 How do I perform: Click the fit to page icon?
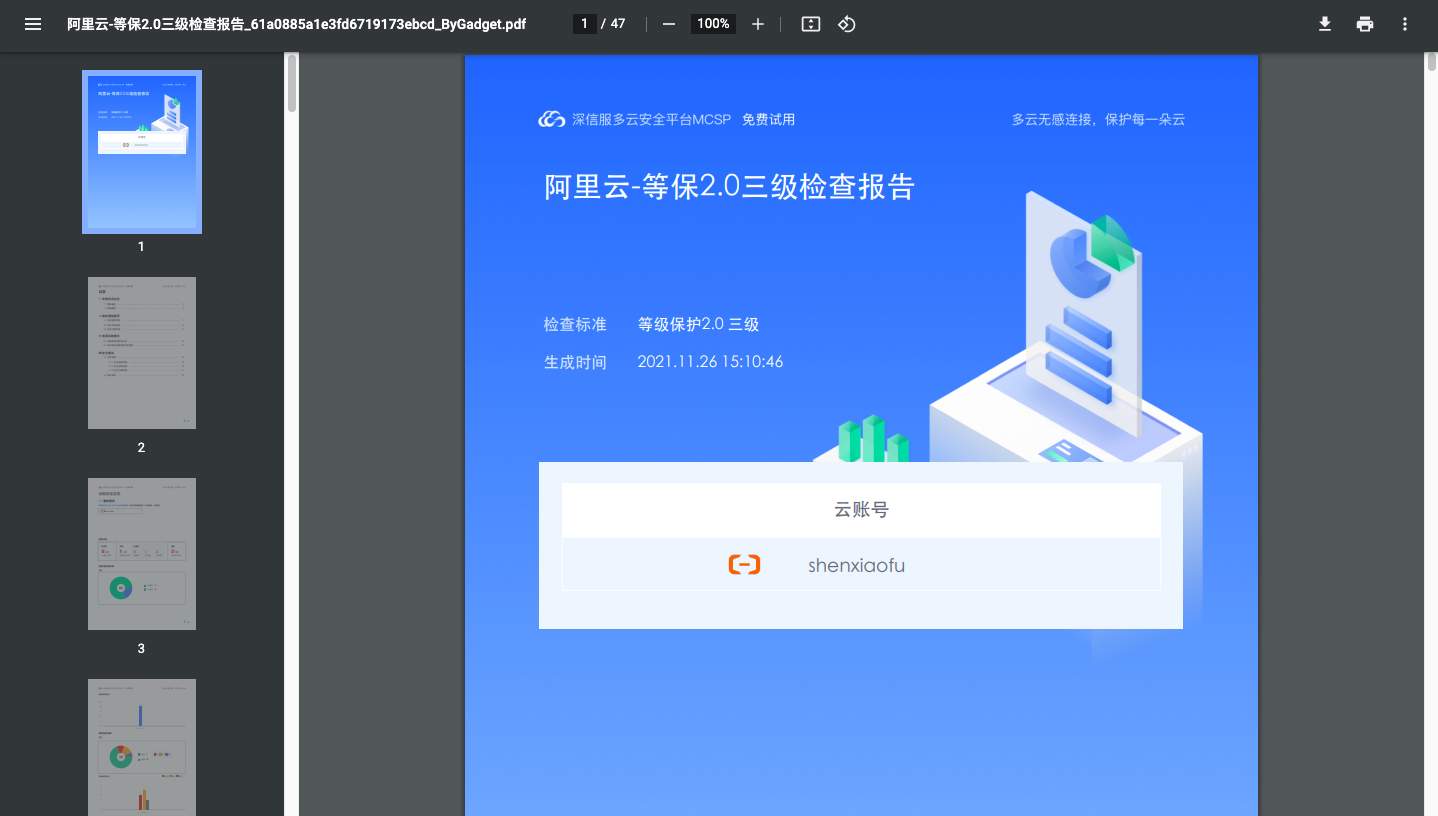[x=811, y=24]
